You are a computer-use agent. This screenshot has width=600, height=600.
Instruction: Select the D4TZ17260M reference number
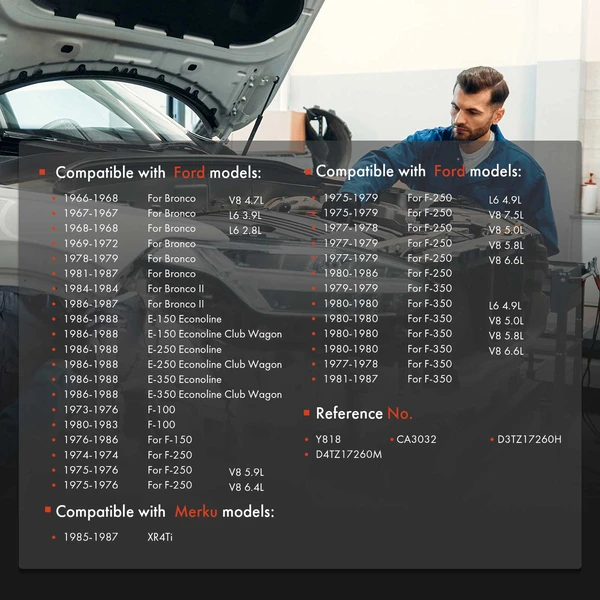coord(349,454)
